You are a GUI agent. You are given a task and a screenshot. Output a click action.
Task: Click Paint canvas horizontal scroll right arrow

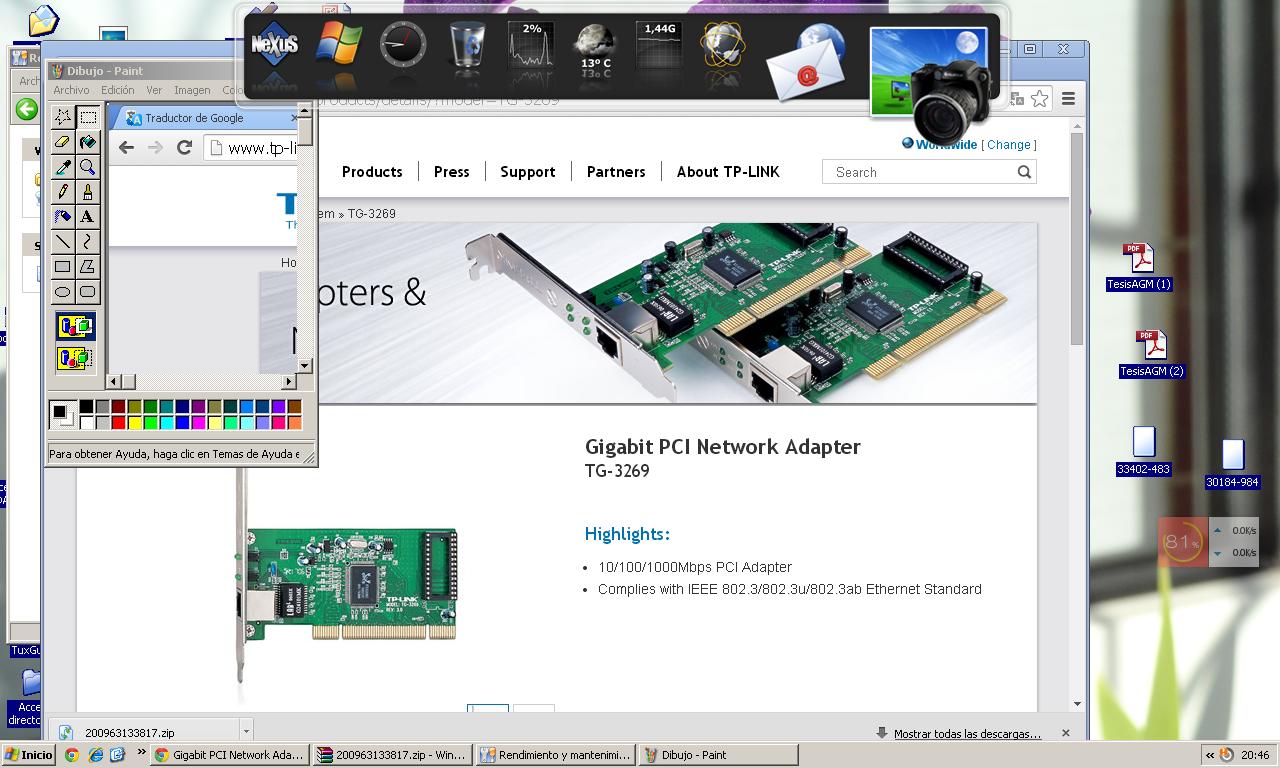click(289, 381)
